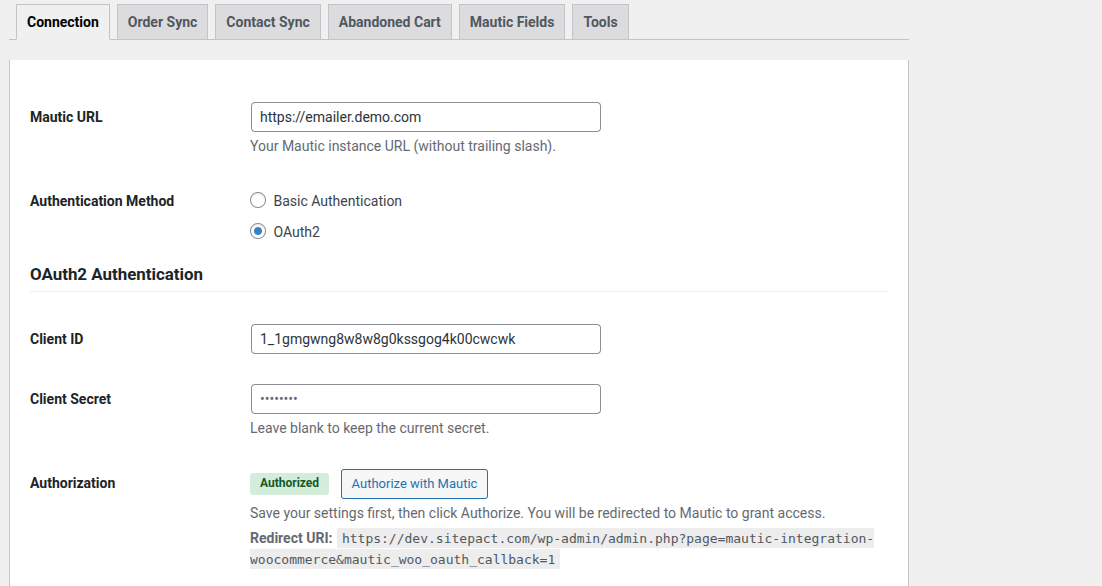Screen dimensions: 1102x586
Task: Select the Abandoned Cart tab
Action: tap(389, 22)
